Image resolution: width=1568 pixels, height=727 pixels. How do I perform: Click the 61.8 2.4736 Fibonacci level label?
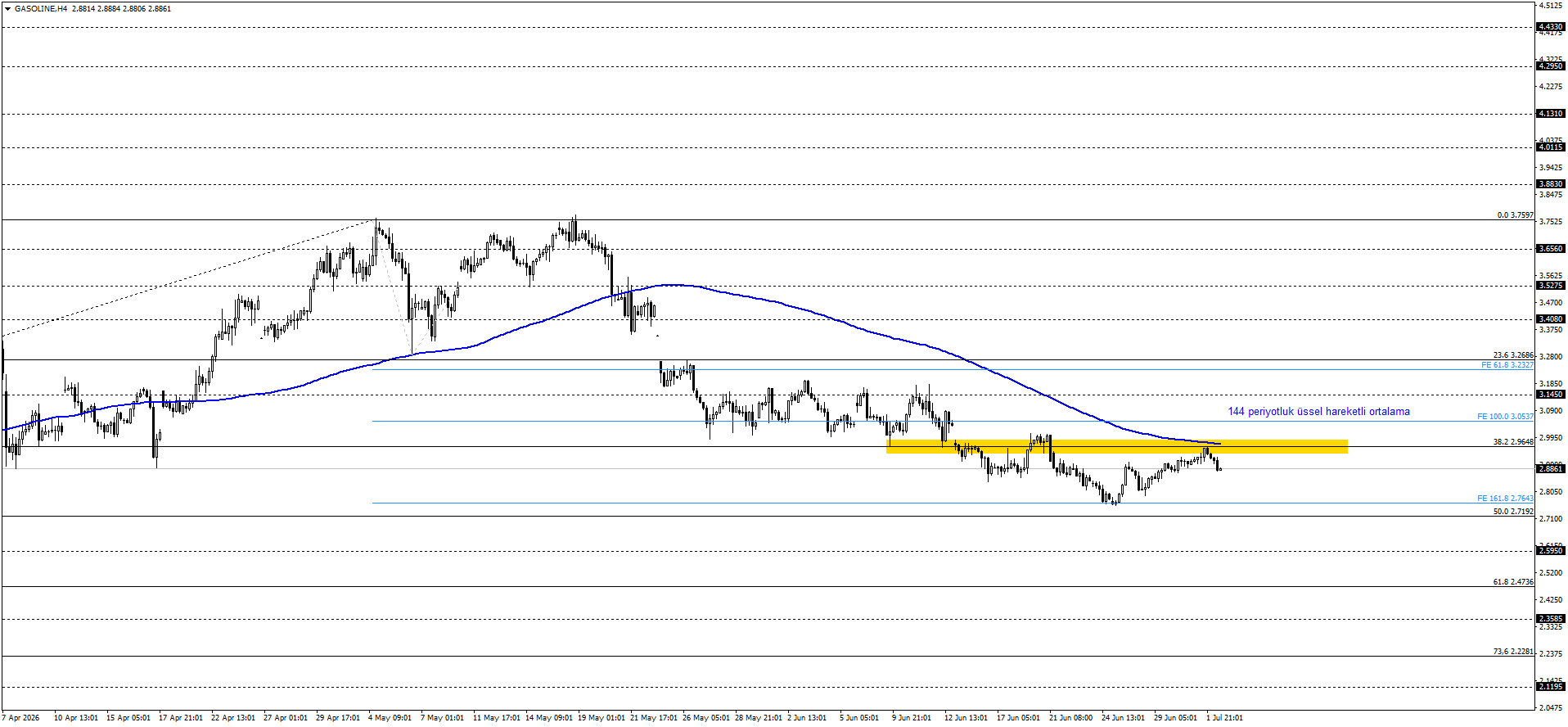point(1513,582)
